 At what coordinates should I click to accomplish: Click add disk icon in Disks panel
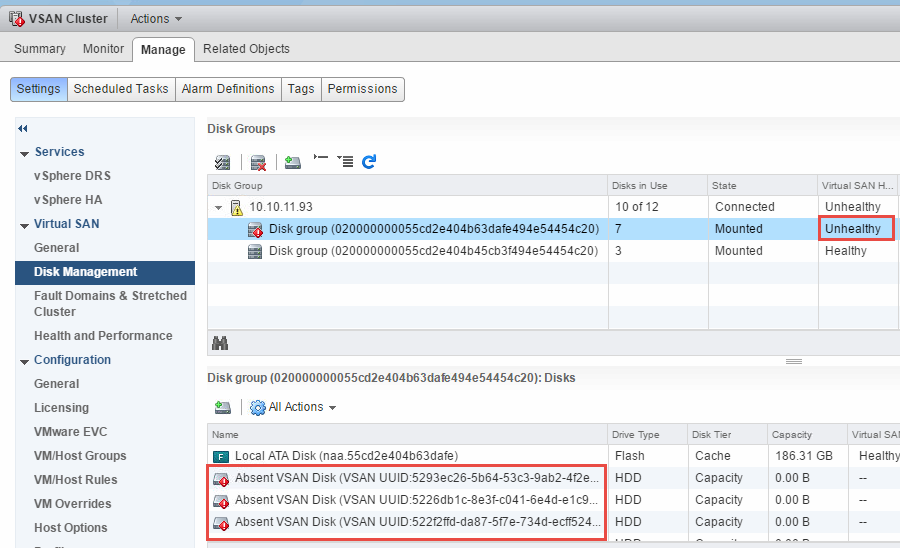[223, 407]
